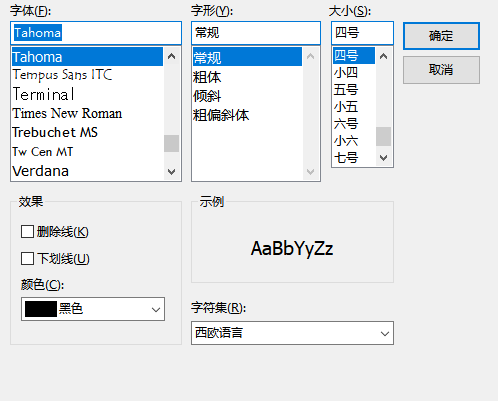Select 粗偏斜体 bold italic style

coord(247,115)
